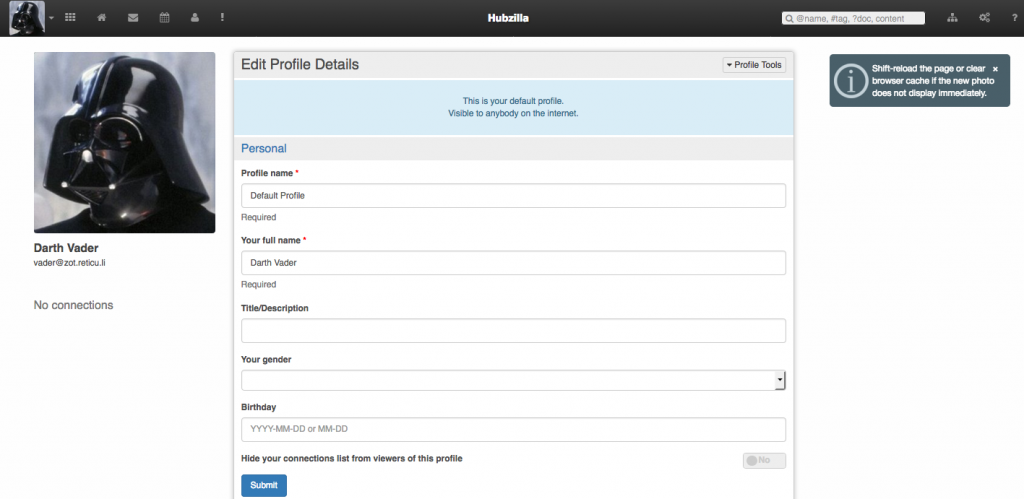Dismiss the shift-reload notification
The image size is (1024, 499).
995,69
